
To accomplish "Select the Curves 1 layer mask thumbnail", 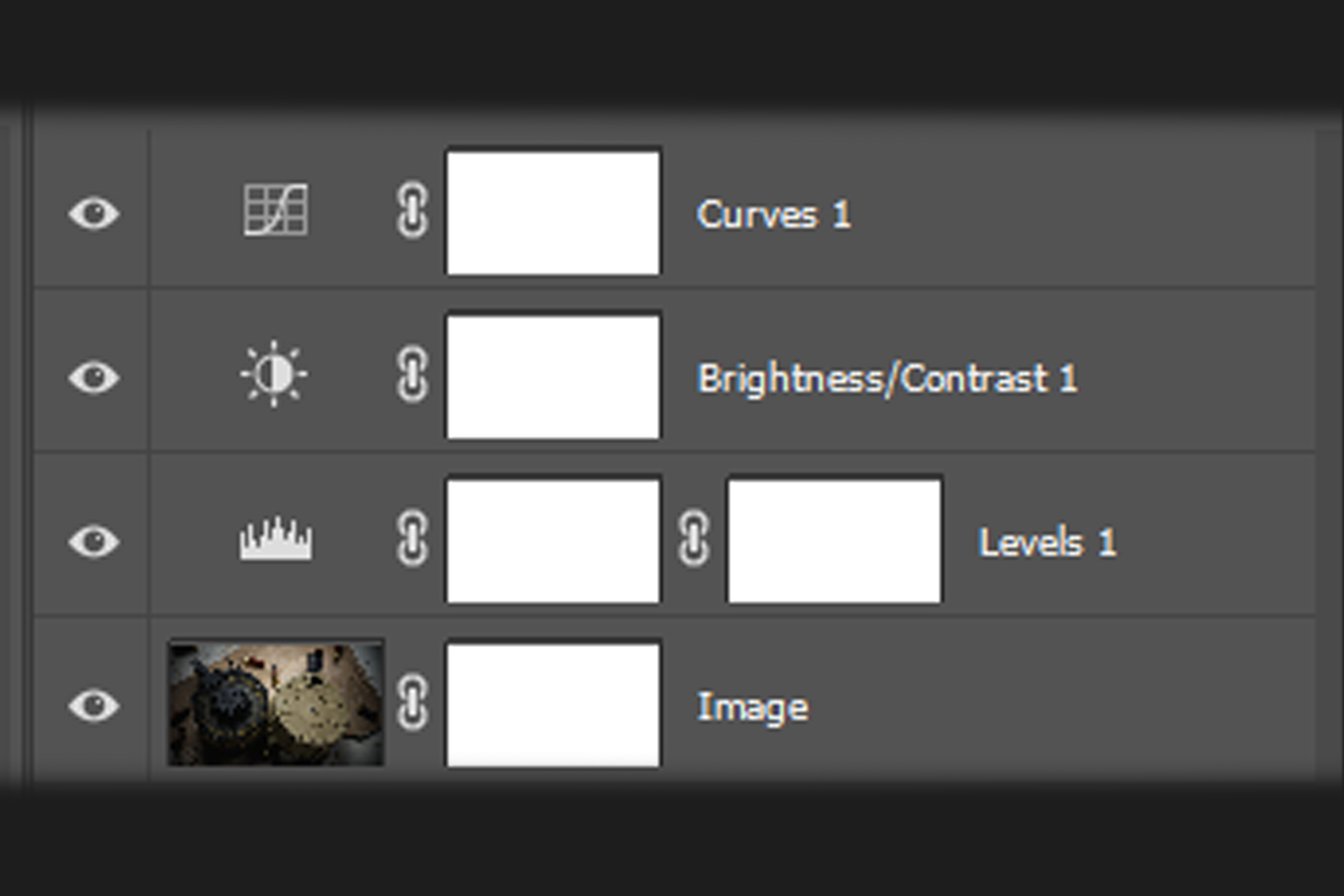I will pos(553,212).
